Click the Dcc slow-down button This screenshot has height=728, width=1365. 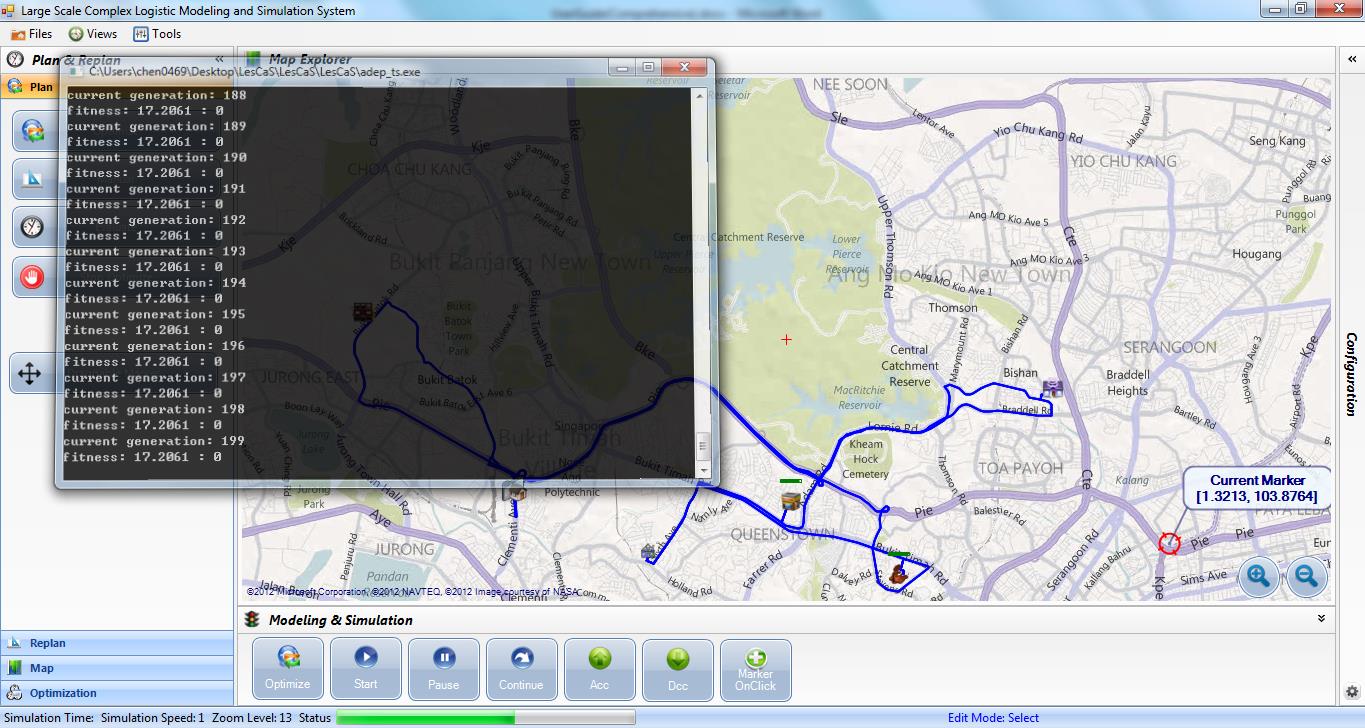pyautogui.click(x=678, y=668)
